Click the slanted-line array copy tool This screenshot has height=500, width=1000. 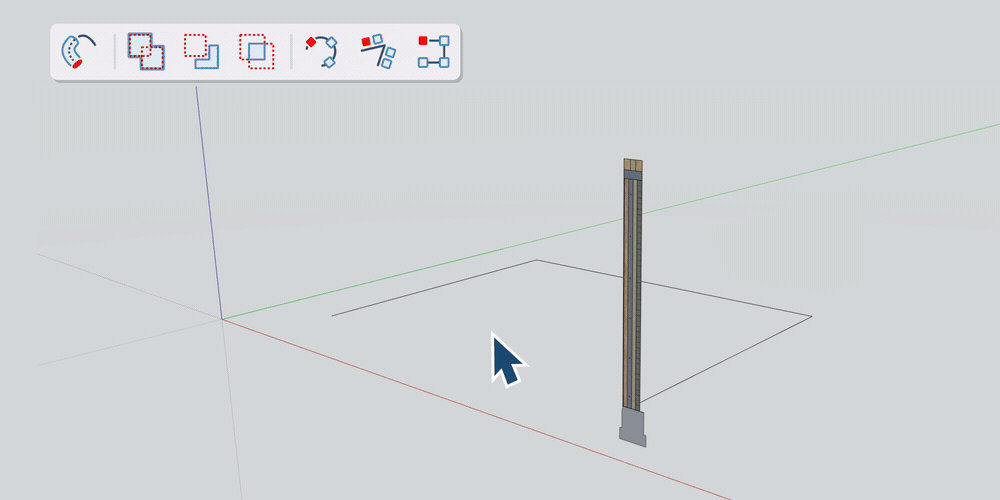point(378,52)
